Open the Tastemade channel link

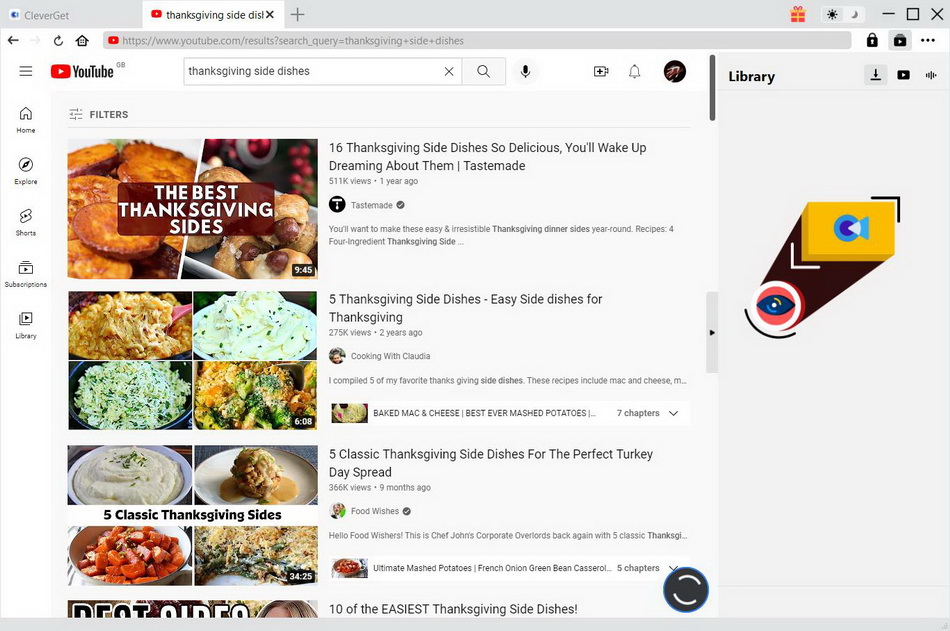point(371,205)
